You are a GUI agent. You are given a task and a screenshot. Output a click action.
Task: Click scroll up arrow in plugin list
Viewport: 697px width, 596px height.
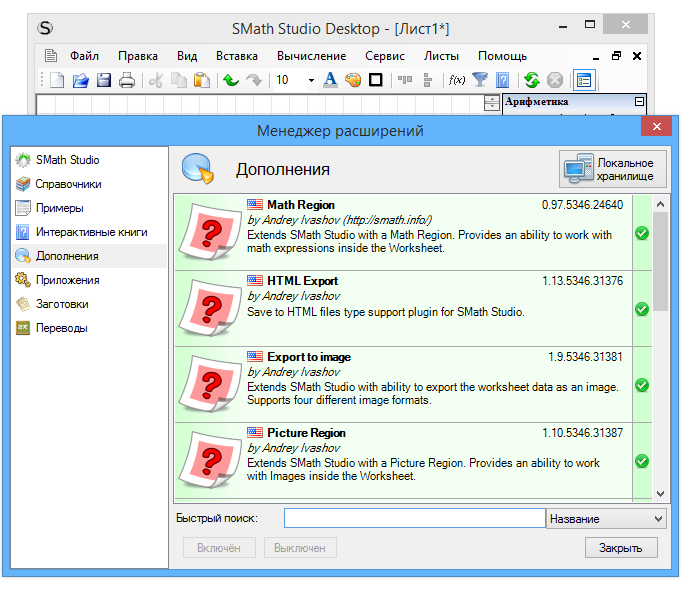point(661,204)
